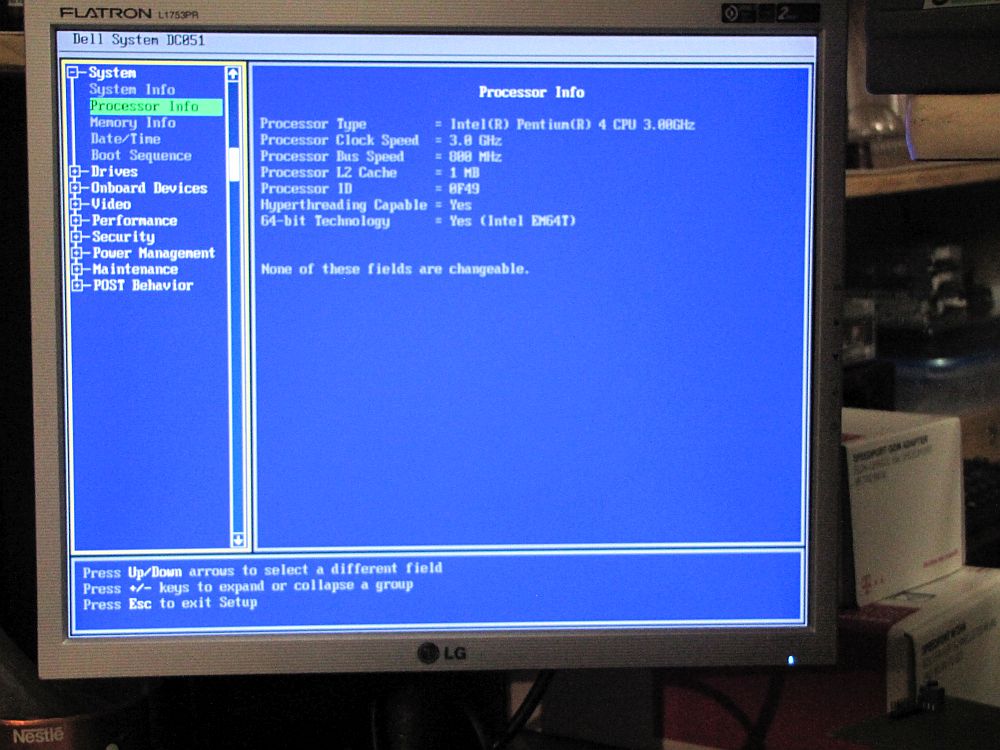Click the '+/- keys to expand or collapse' hint
This screenshot has height=750, width=1000.
point(248,587)
